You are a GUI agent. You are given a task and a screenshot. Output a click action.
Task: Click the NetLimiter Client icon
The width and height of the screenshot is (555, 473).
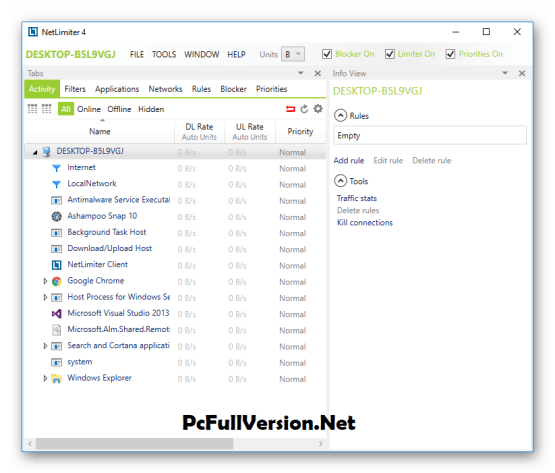coord(56,265)
